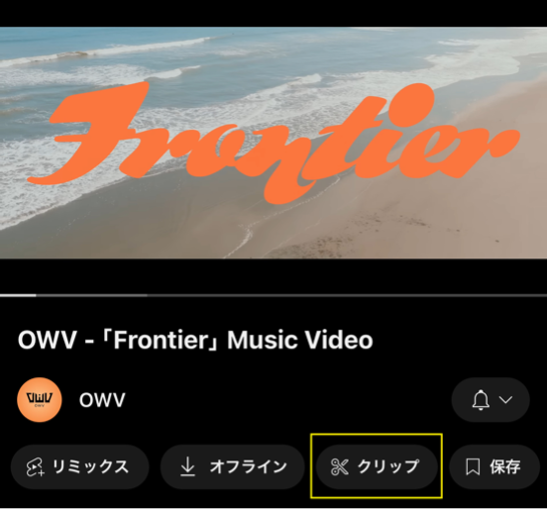Click the bookmark save icon
Viewport: 550px width, 513px height.
472,467
